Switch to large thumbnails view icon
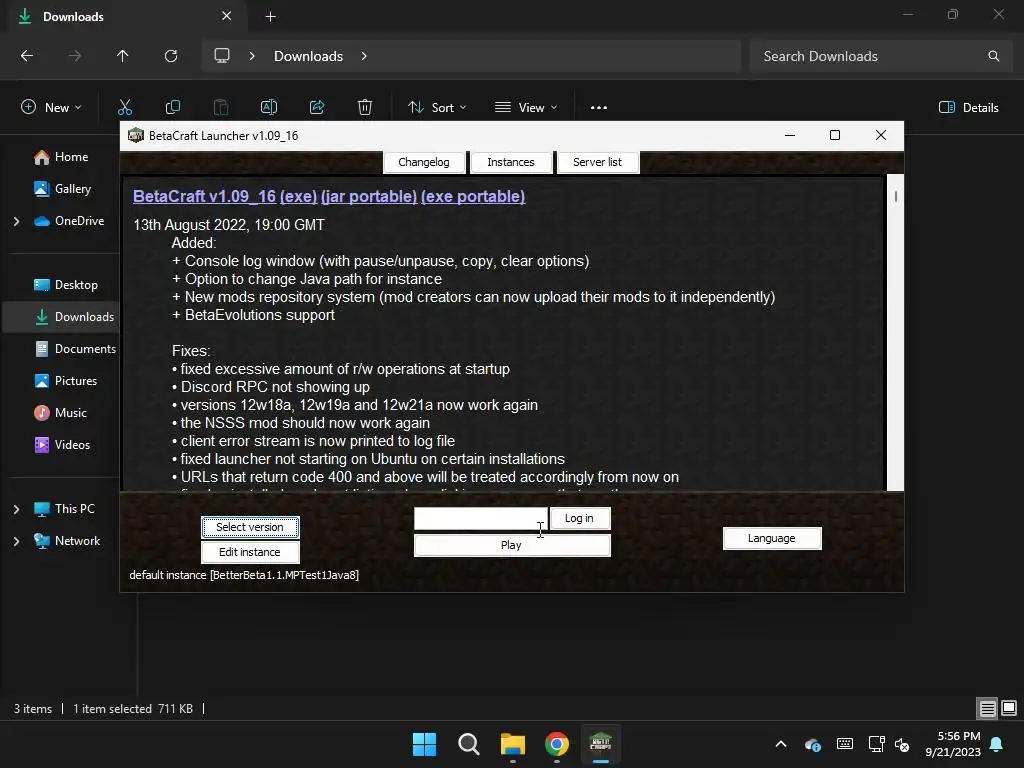This screenshot has width=1024, height=768. point(1009,709)
